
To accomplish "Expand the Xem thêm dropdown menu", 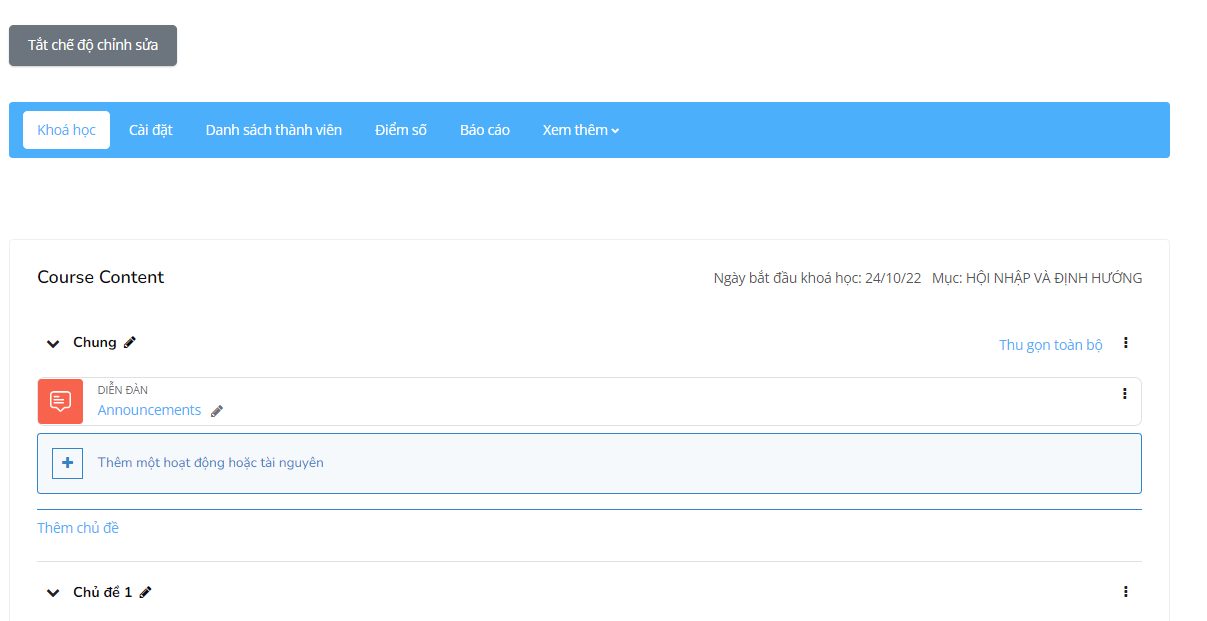I will tap(581, 130).
